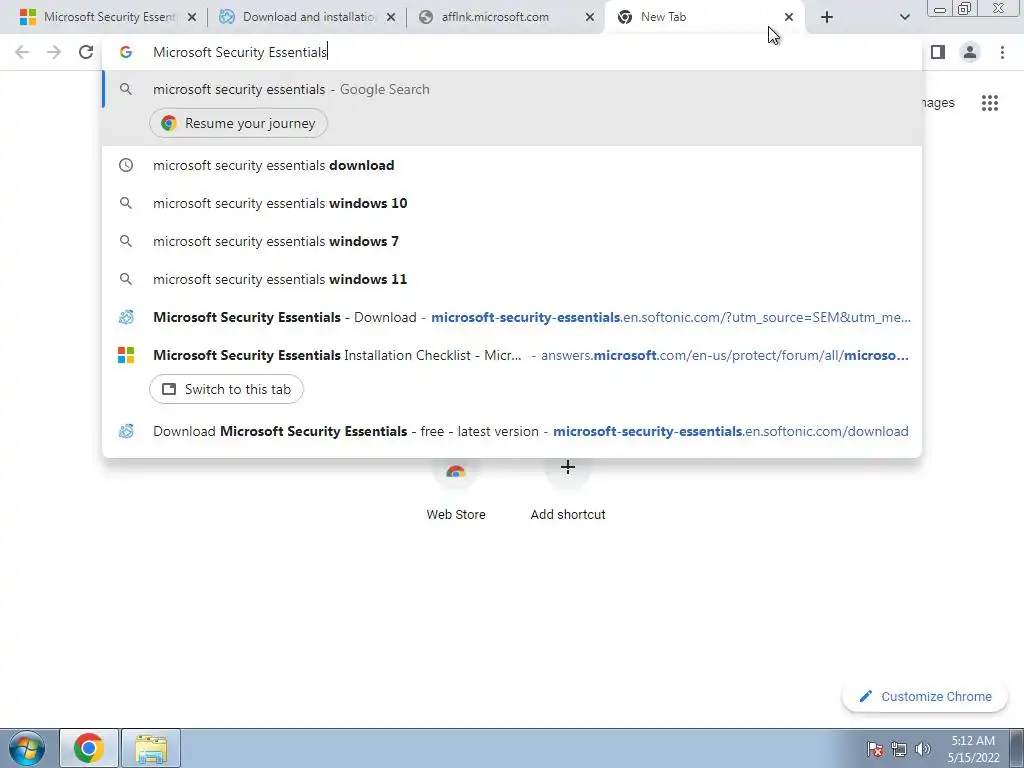Click search icon beside windows 7 suggestion
Screen dimensions: 1024x768
[126, 241]
